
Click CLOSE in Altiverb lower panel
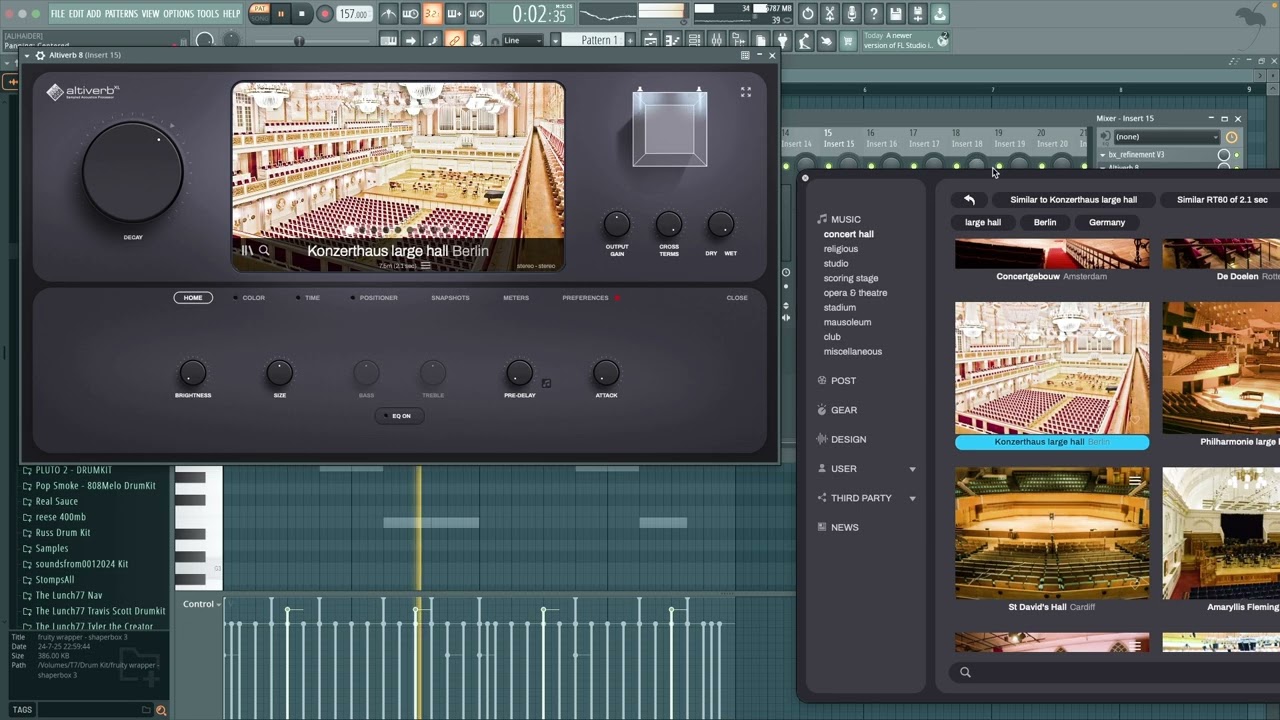tap(737, 298)
